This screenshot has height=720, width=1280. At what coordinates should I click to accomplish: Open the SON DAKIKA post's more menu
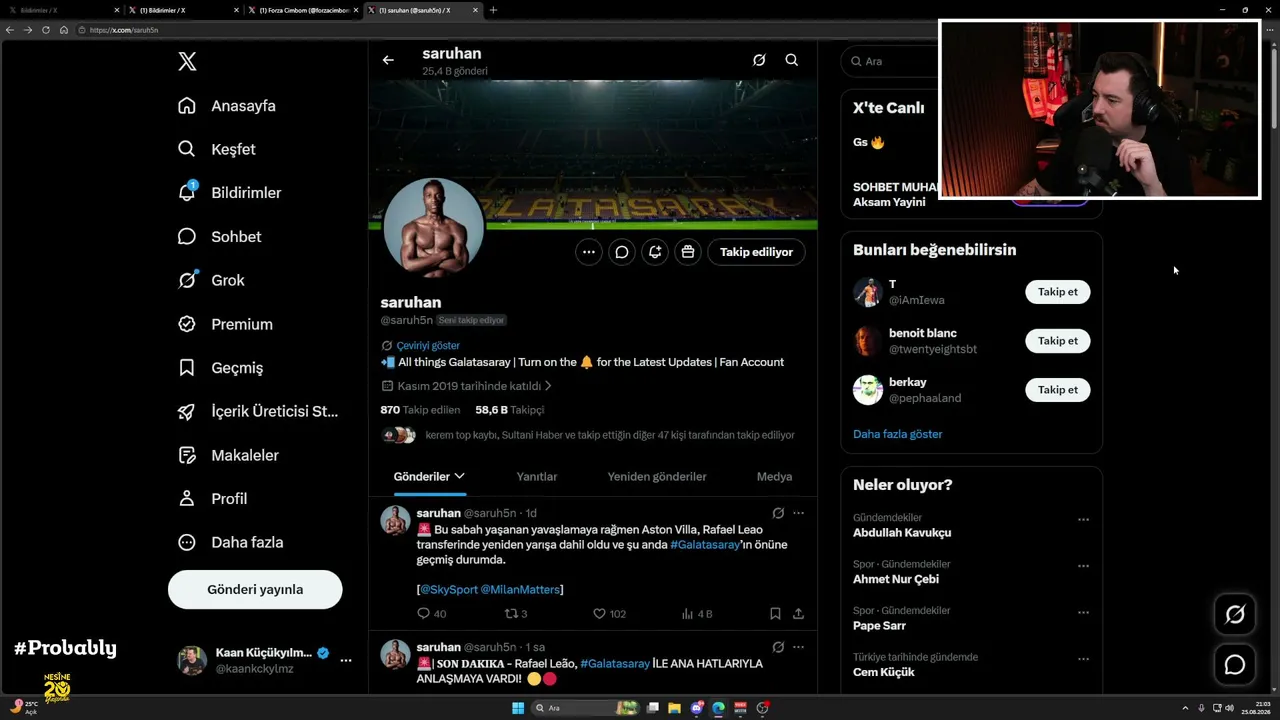pos(798,647)
